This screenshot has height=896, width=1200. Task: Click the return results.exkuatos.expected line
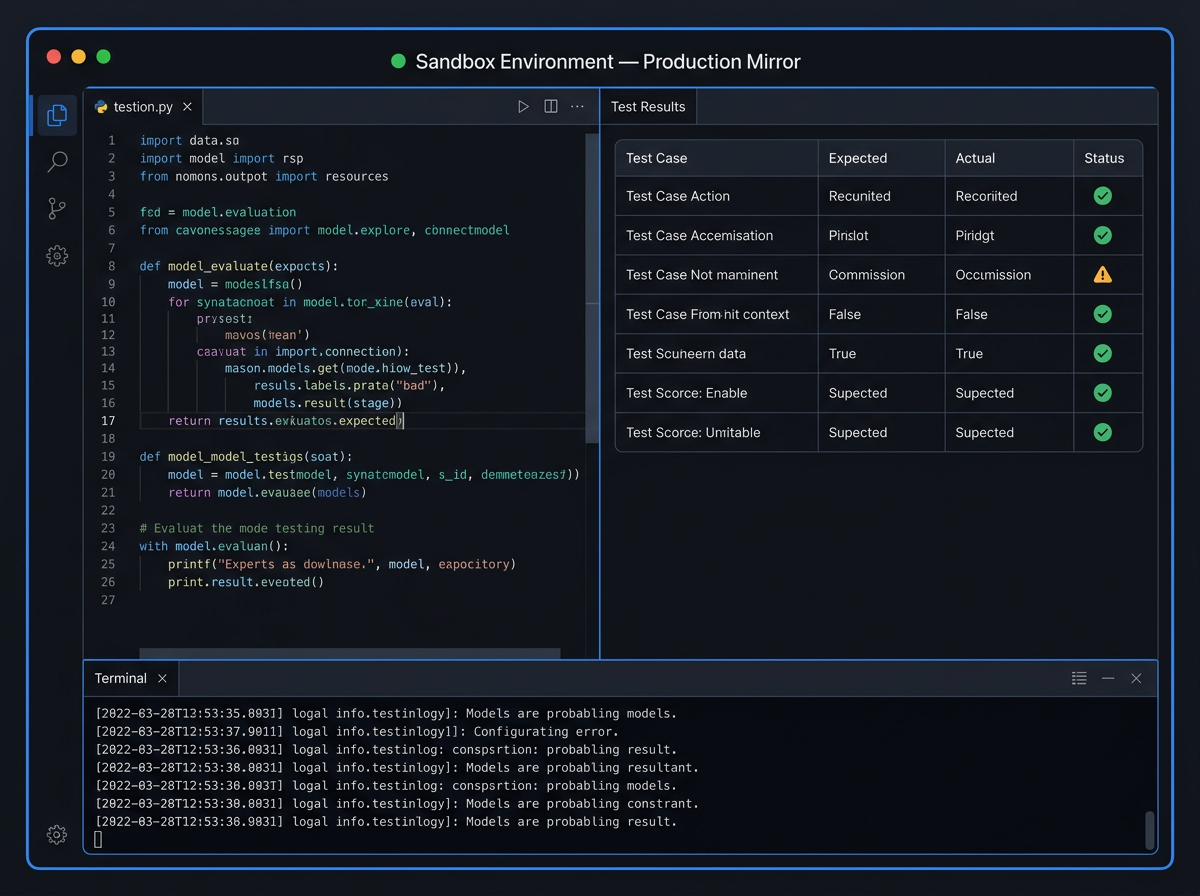(x=285, y=421)
